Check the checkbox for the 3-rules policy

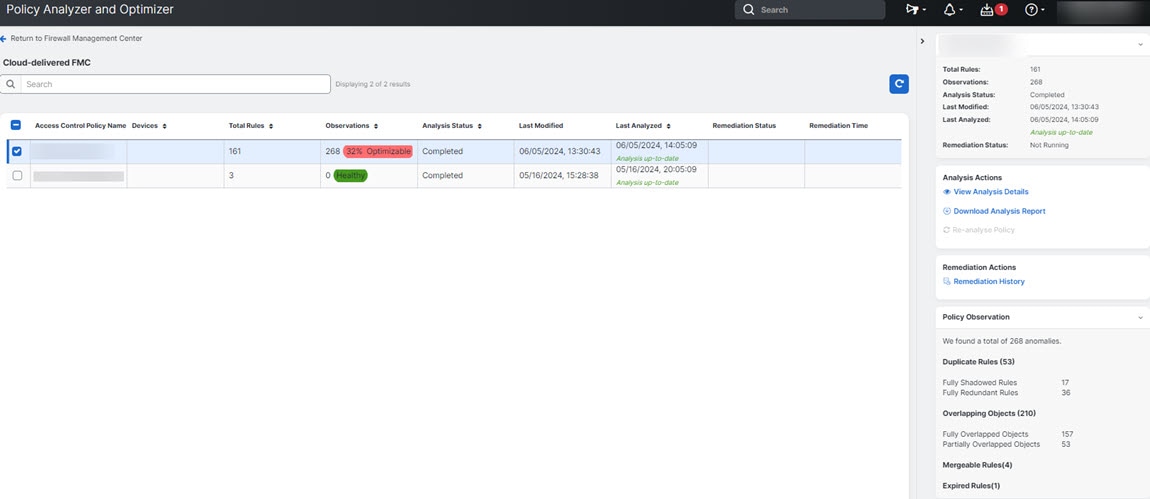pos(17,175)
